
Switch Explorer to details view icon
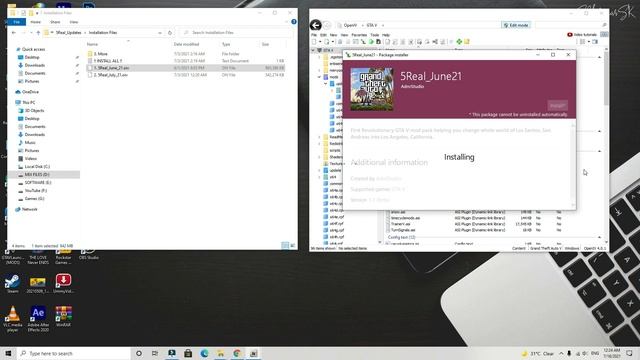tap(285, 245)
